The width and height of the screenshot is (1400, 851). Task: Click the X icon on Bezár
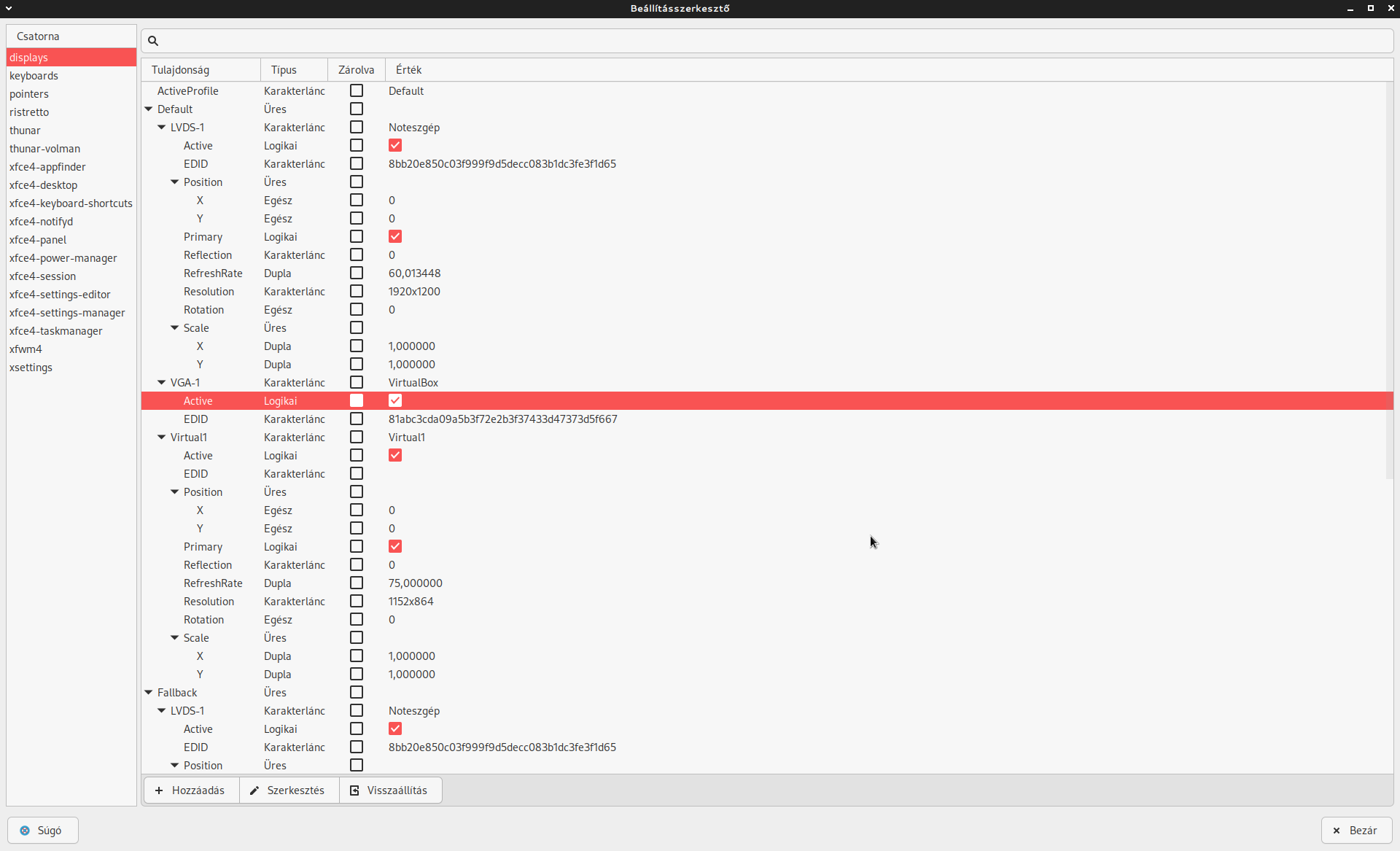pyautogui.click(x=1337, y=831)
